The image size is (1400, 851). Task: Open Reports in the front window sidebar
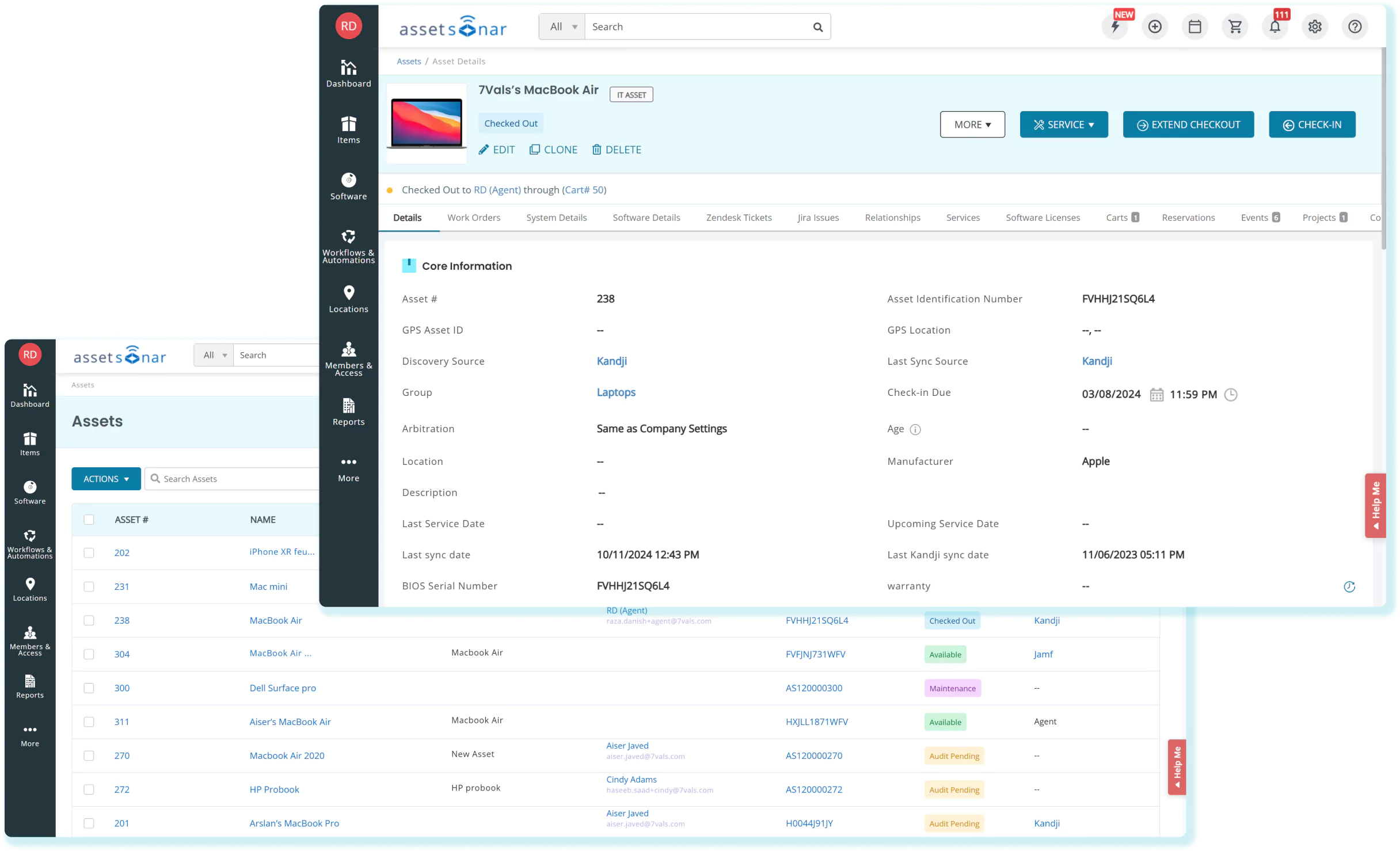(x=348, y=412)
